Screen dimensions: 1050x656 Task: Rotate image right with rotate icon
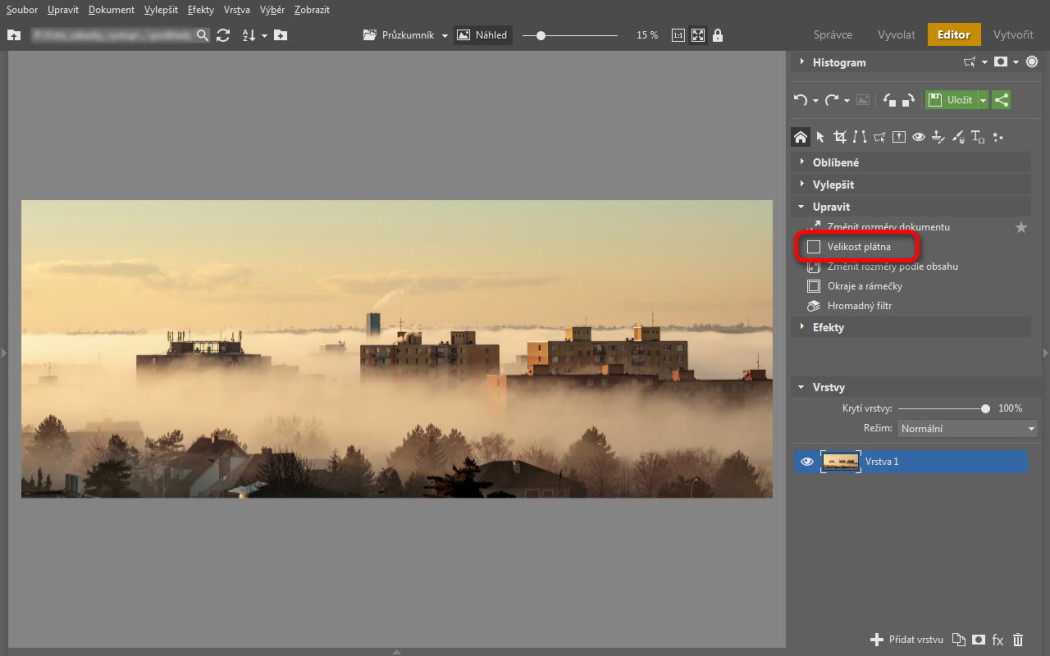pyautogui.click(x=908, y=100)
